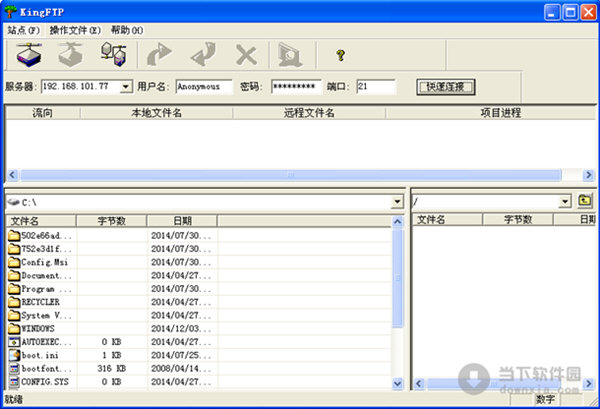This screenshot has width=600, height=409.
Task: Sort local files by 日期 column header
Action: click(x=182, y=221)
